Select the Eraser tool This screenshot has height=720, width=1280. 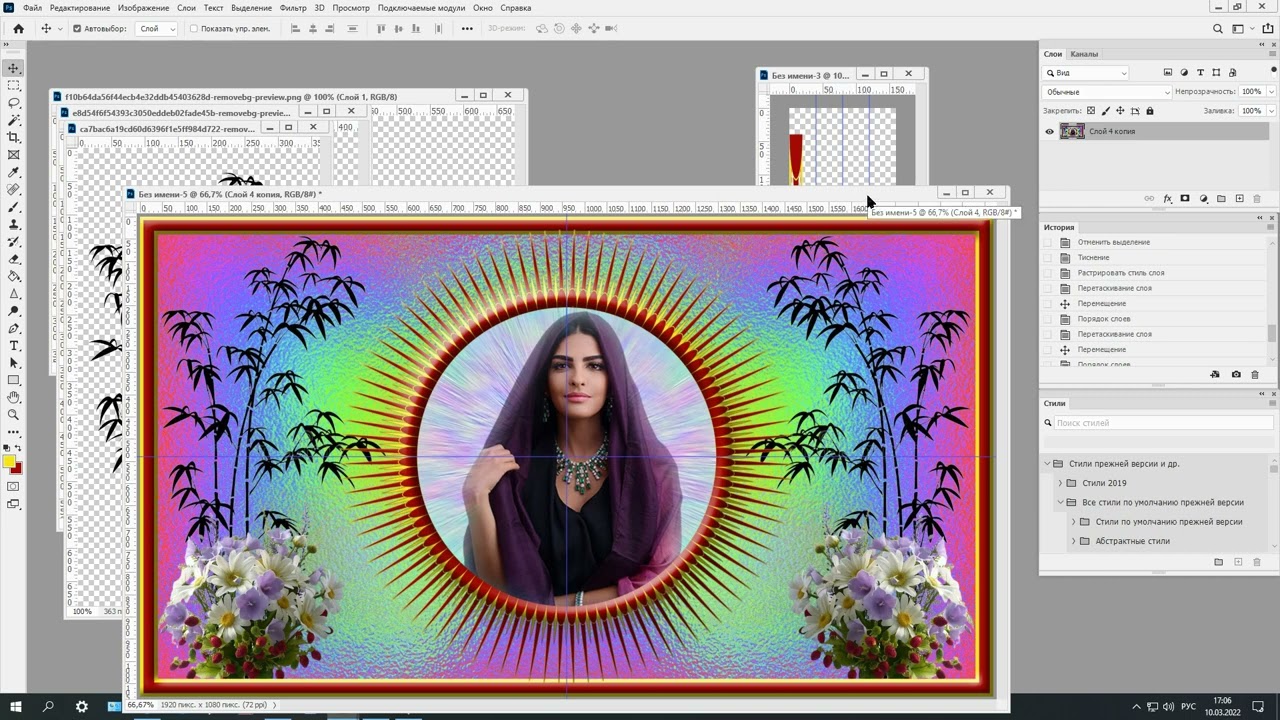pyautogui.click(x=13, y=259)
